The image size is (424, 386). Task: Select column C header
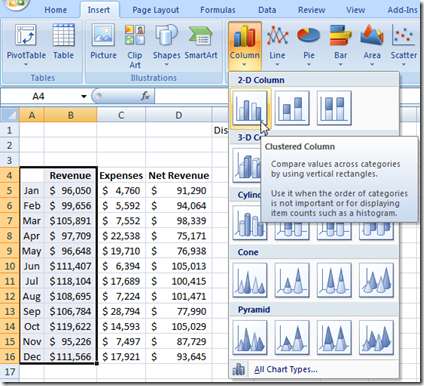point(121,115)
